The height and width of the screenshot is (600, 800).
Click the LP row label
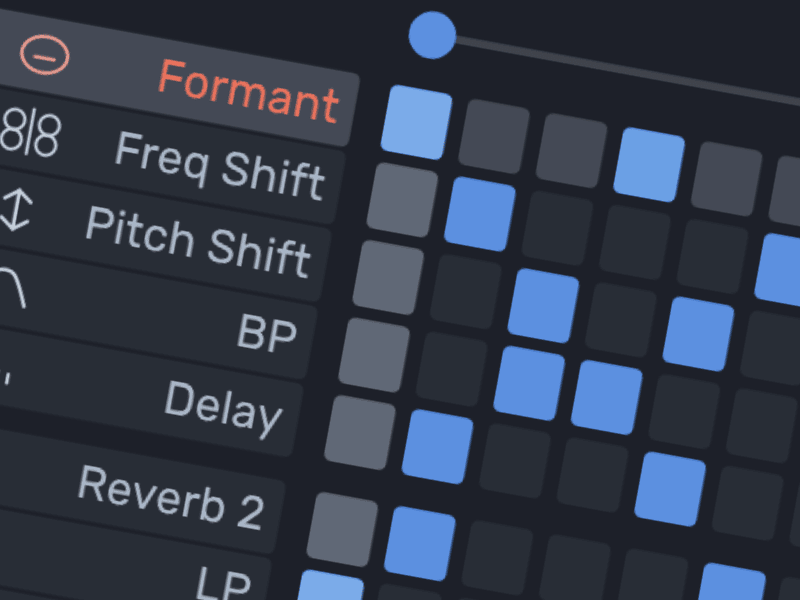pos(222,578)
